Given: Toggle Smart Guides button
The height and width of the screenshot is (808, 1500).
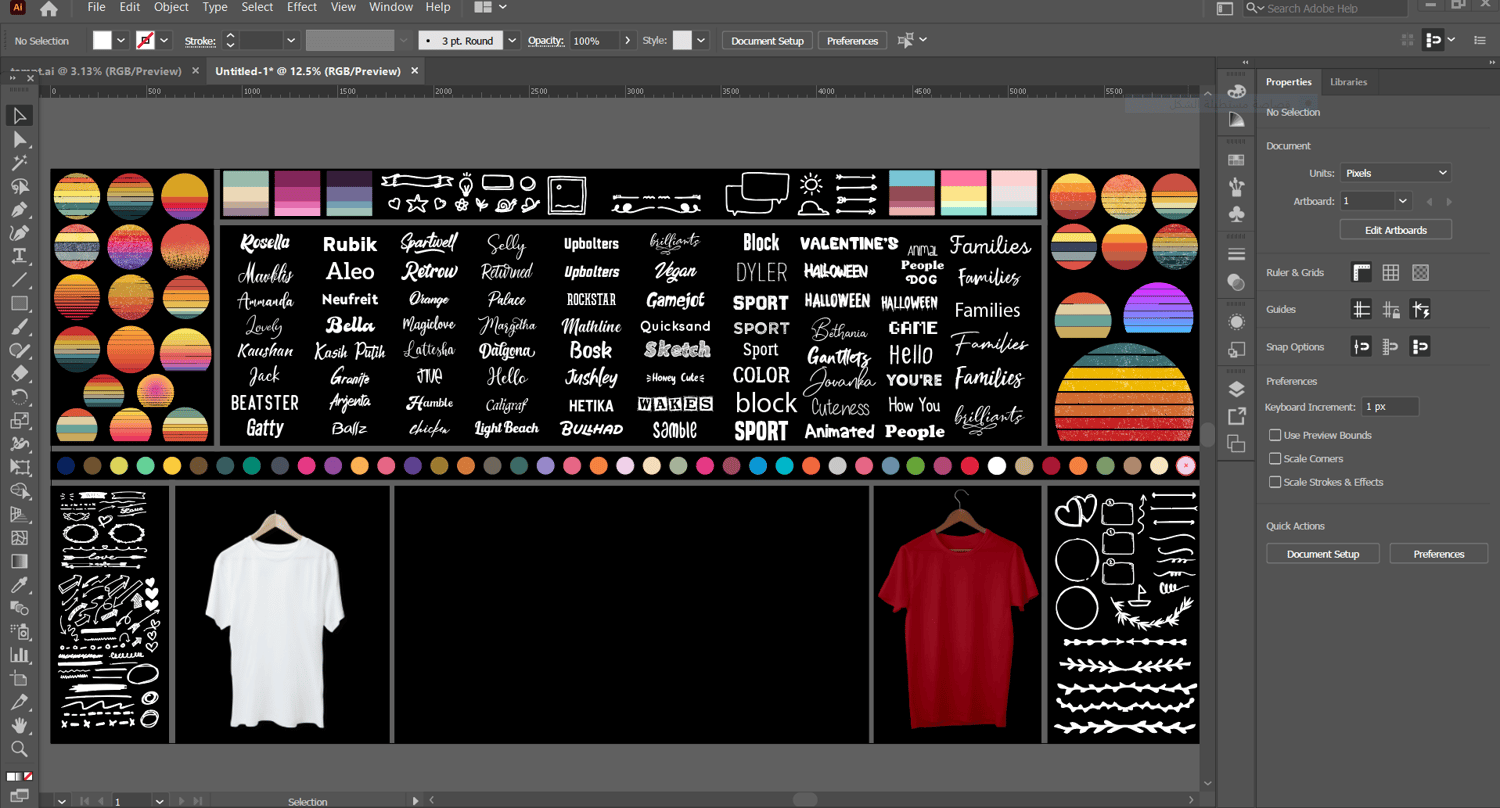Looking at the screenshot, I should [1420, 310].
